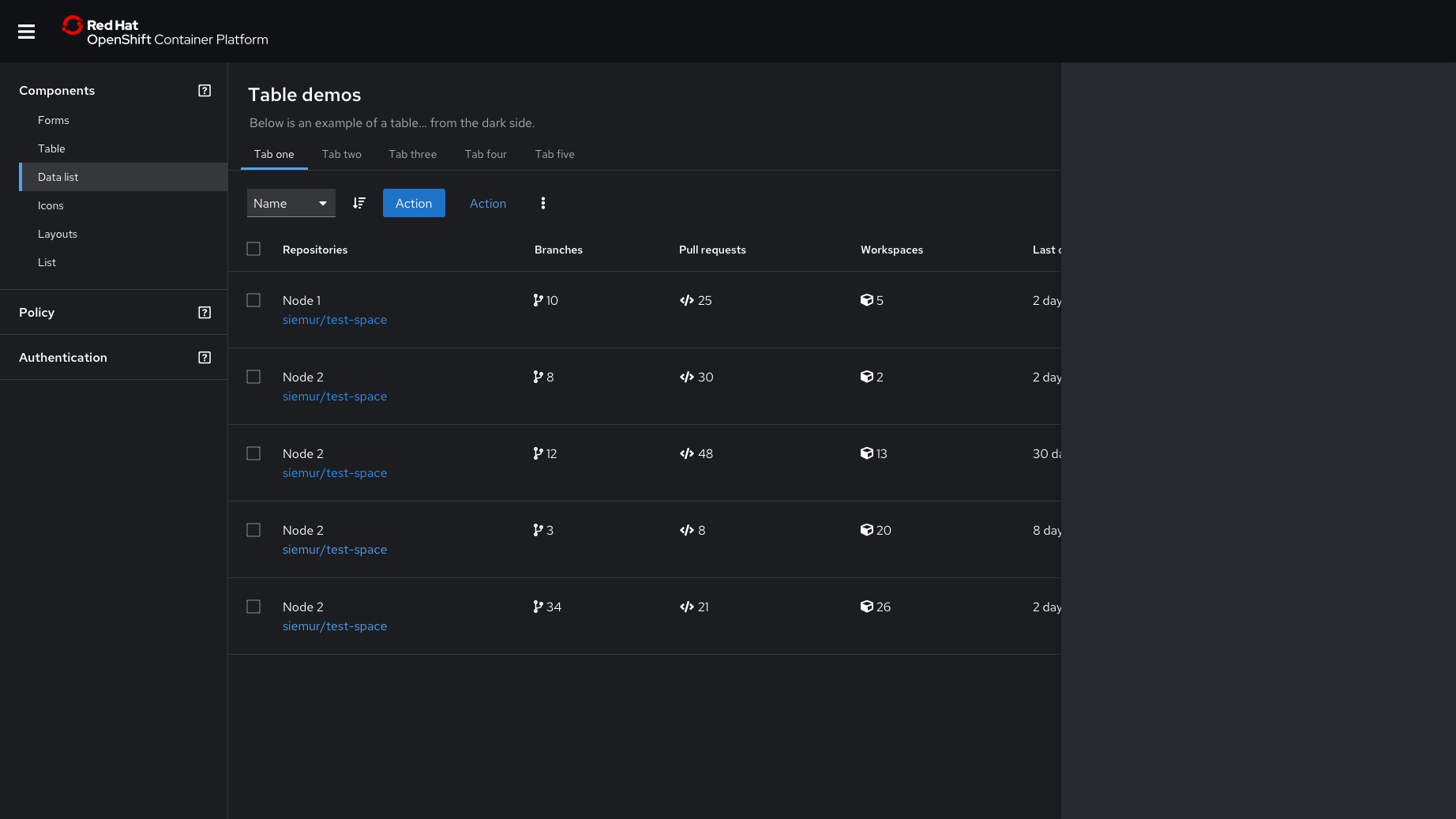Expand the Authentication section in the sidebar

62,357
